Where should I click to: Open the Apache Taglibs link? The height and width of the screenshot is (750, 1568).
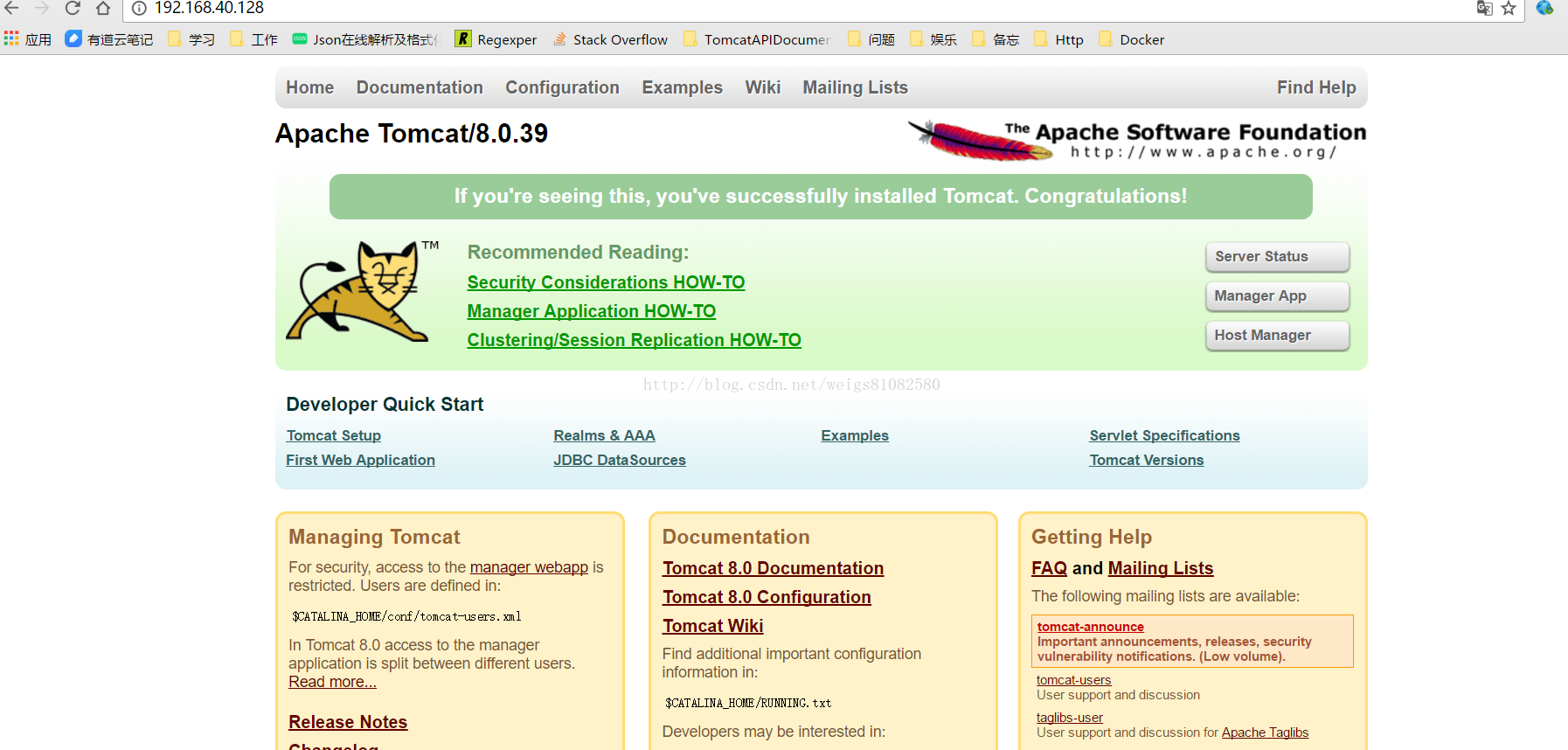point(1265,733)
